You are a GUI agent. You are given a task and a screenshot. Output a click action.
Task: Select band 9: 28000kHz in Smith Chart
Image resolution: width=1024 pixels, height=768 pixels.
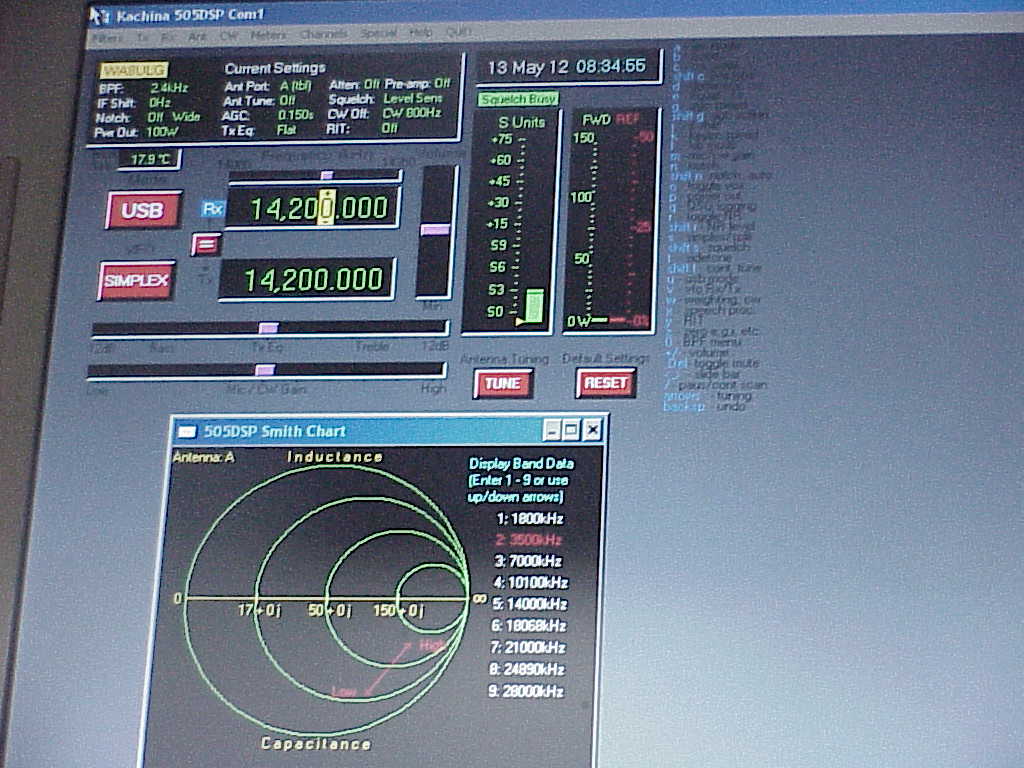coord(526,691)
